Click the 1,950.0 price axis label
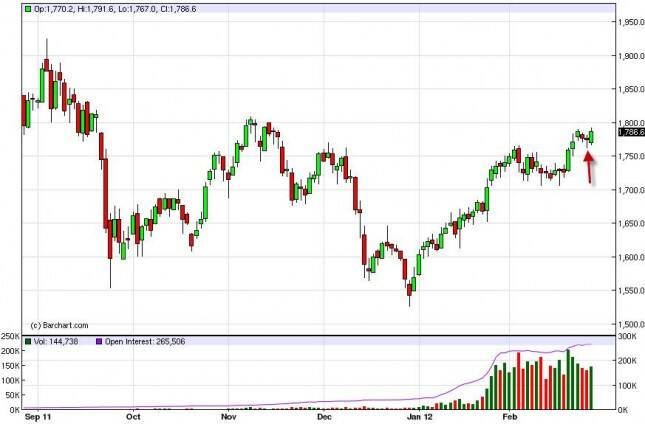Viewport: 645px width, 424px height. pyautogui.click(x=631, y=22)
